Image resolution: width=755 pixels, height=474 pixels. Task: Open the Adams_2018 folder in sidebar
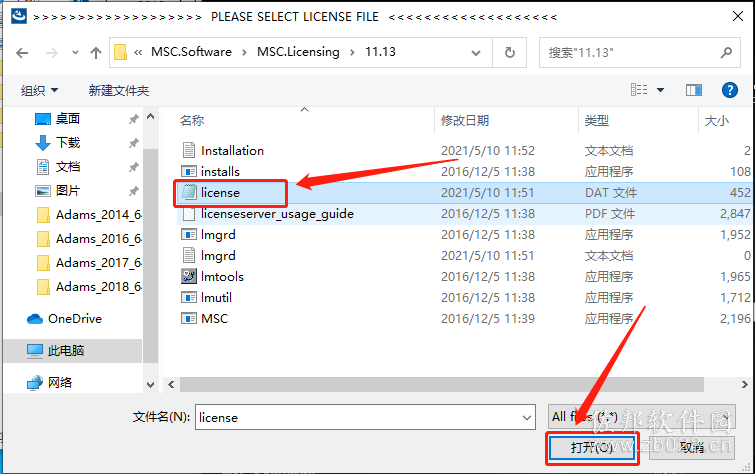click(89, 287)
